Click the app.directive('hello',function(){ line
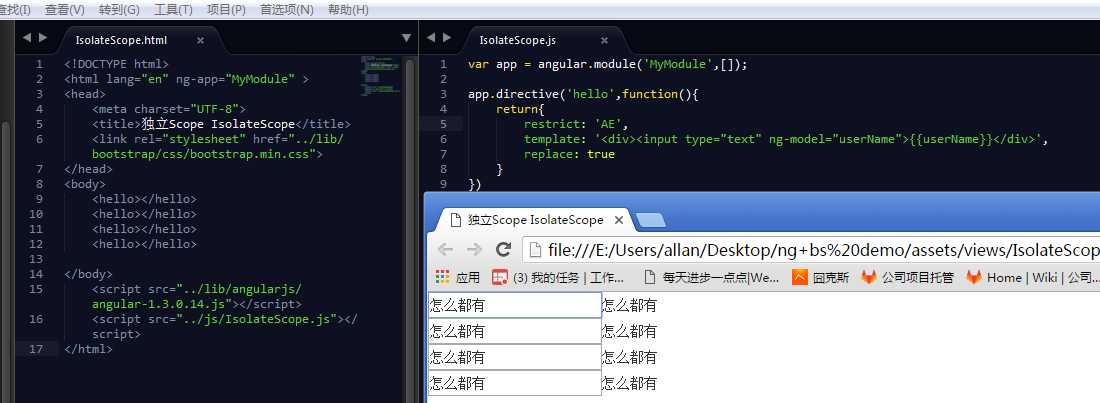Image resolution: width=1100 pixels, height=403 pixels. coord(584,93)
